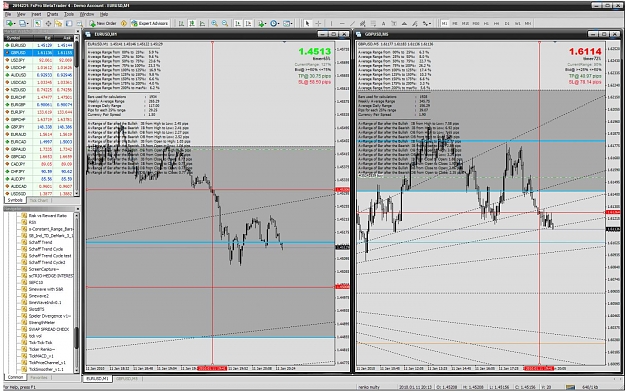The image size is (625, 392).
Task: Select the Favorites tab in Navigator
Action: [39, 377]
